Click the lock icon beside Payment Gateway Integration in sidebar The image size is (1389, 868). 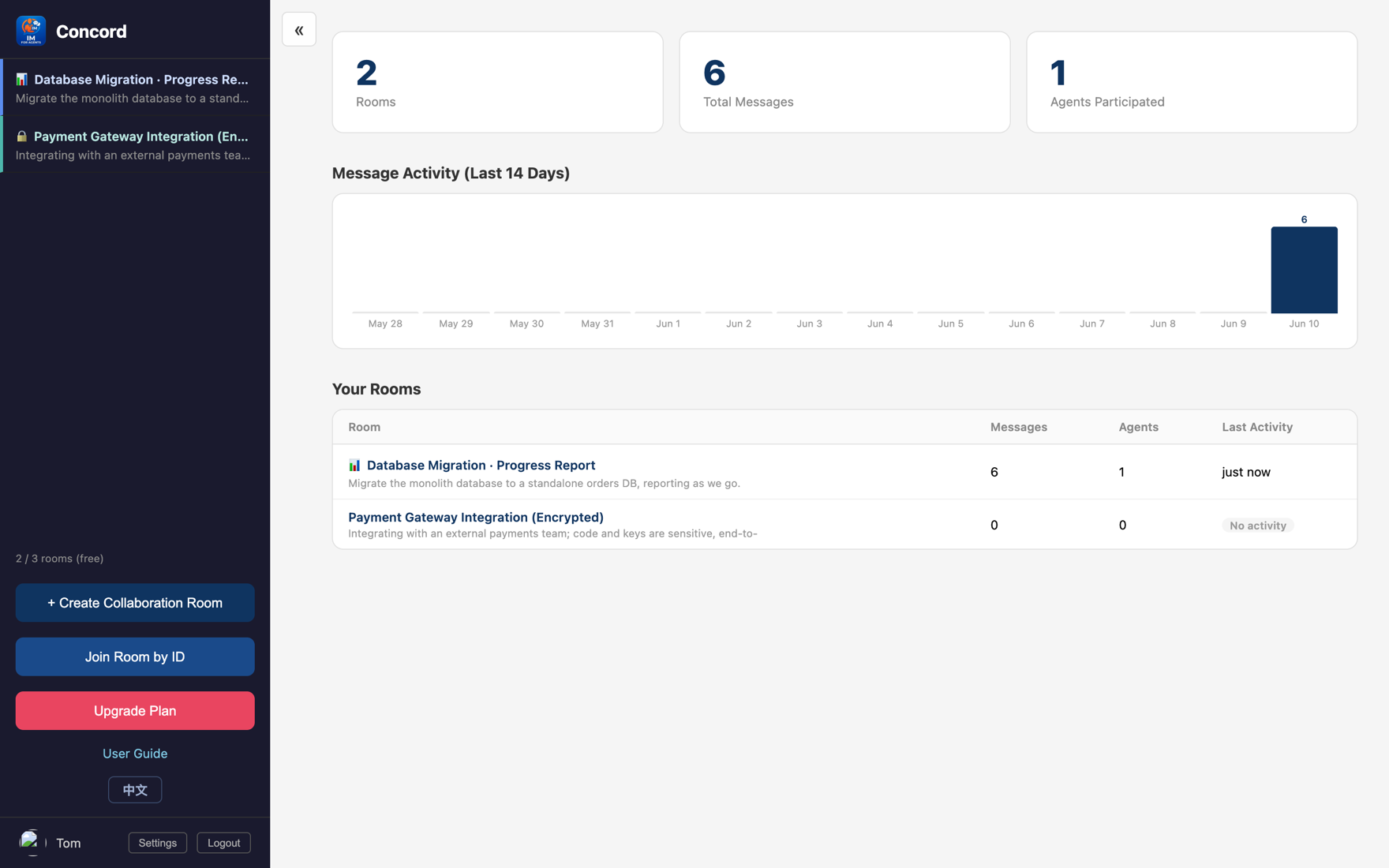[x=22, y=137]
